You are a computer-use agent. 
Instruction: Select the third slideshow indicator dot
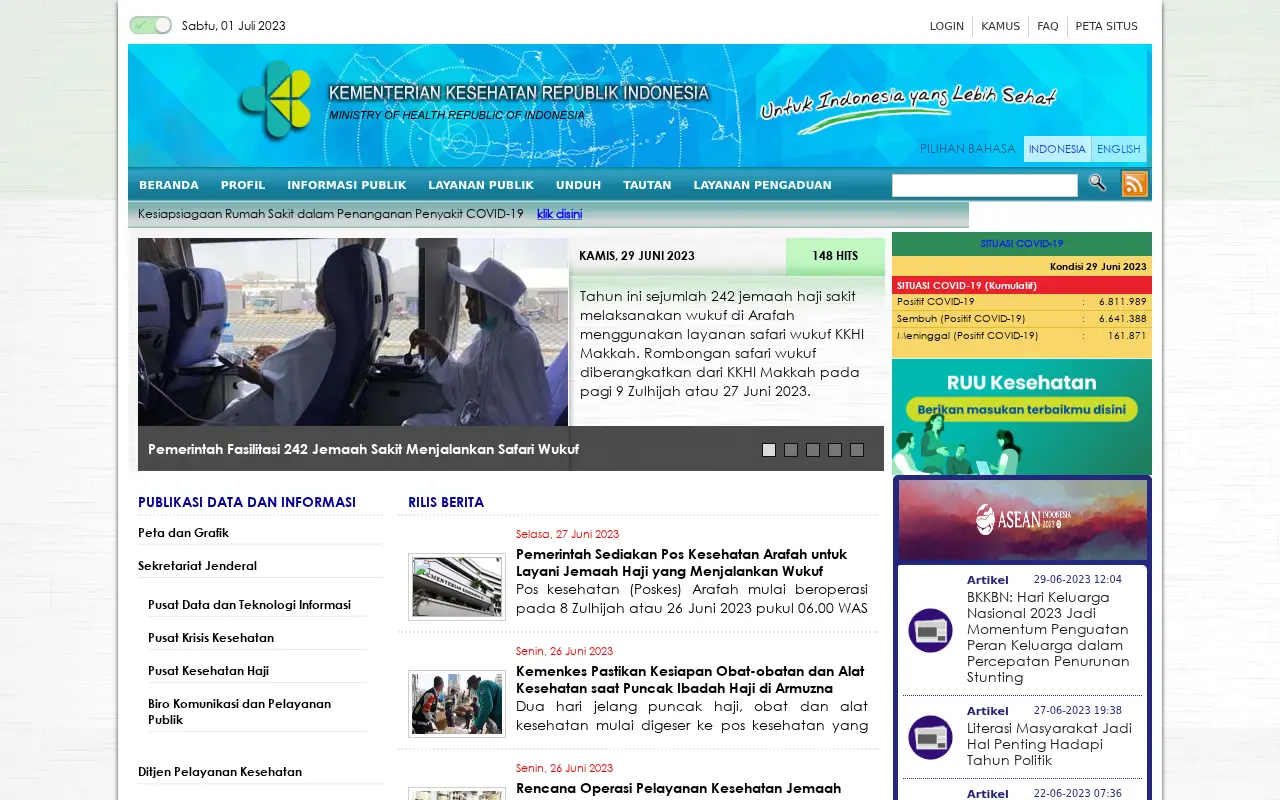[813, 450]
